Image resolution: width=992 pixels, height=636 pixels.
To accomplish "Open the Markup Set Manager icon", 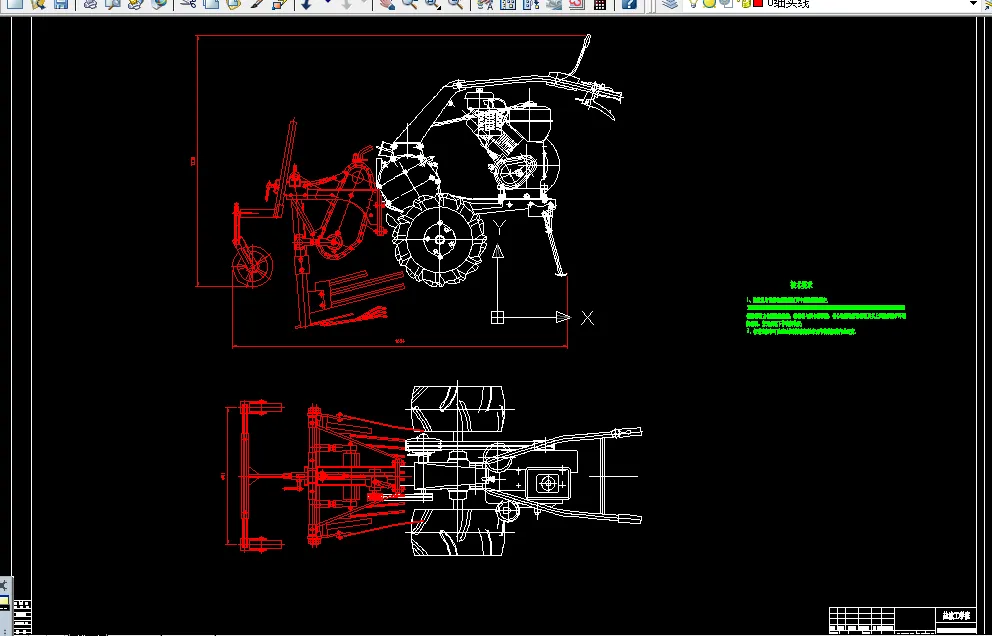I will pos(576,4).
